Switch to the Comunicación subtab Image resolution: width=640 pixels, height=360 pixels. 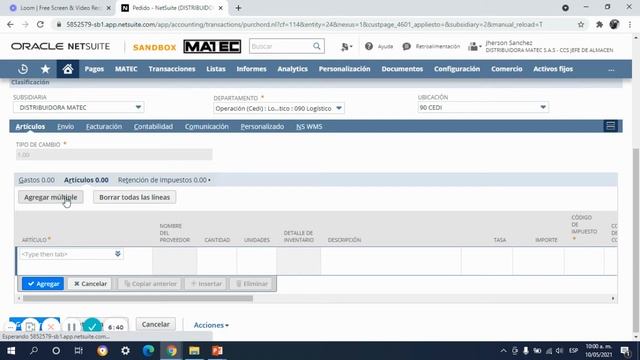point(207,127)
